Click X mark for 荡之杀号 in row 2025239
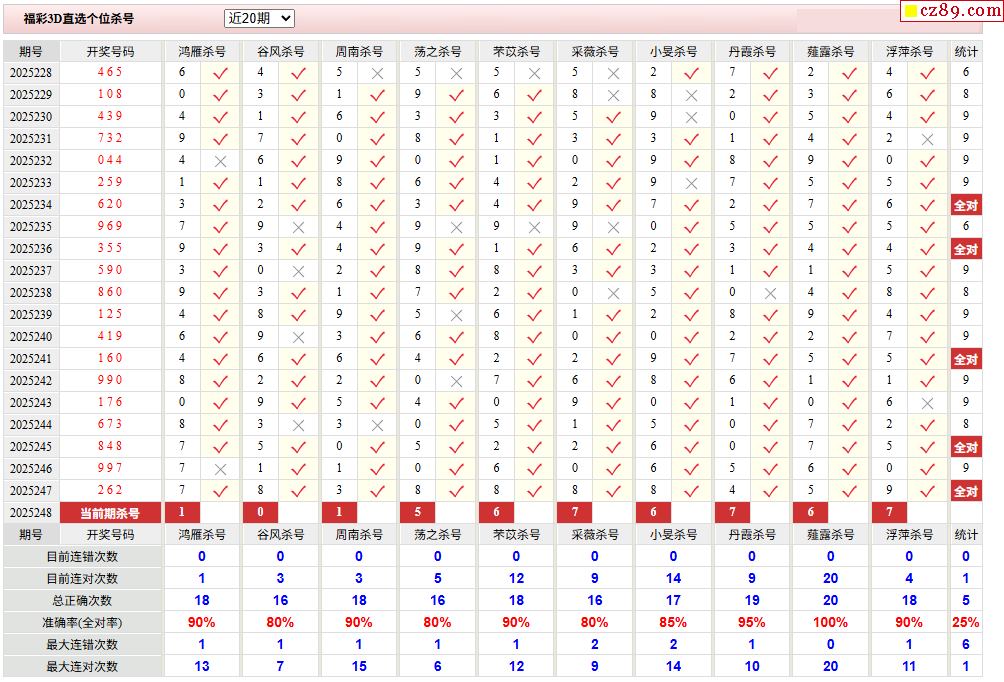The image size is (1004, 682). coord(457,316)
